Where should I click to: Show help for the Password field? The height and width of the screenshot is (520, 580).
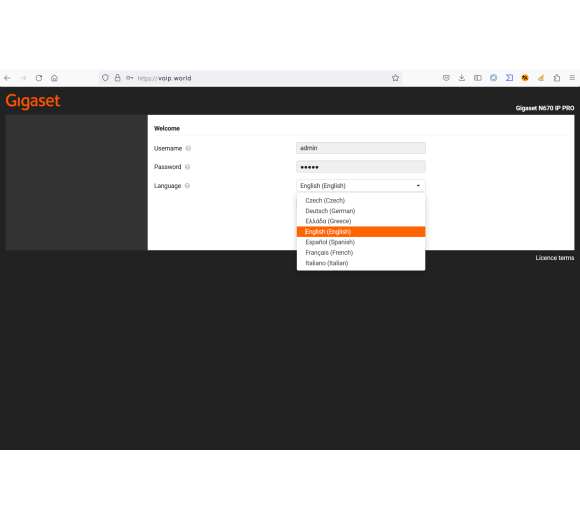pos(188,167)
